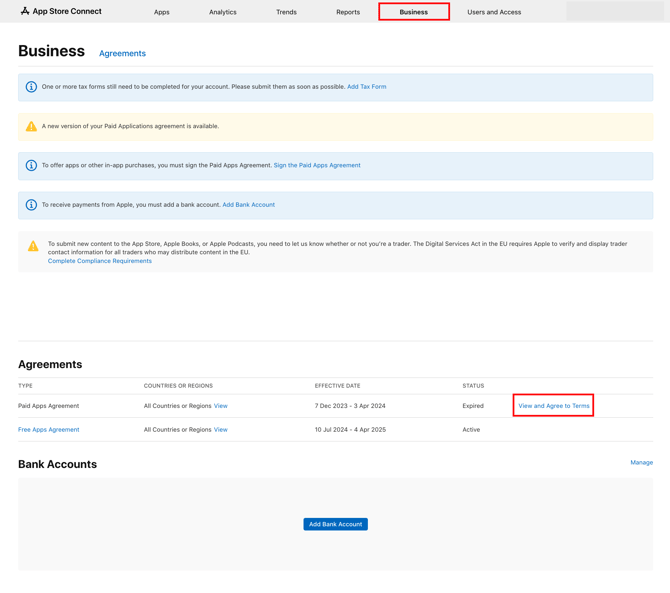Open Sign the Paid Apps Agreement link
Viewport: 670px width, 593px height.
(317, 165)
